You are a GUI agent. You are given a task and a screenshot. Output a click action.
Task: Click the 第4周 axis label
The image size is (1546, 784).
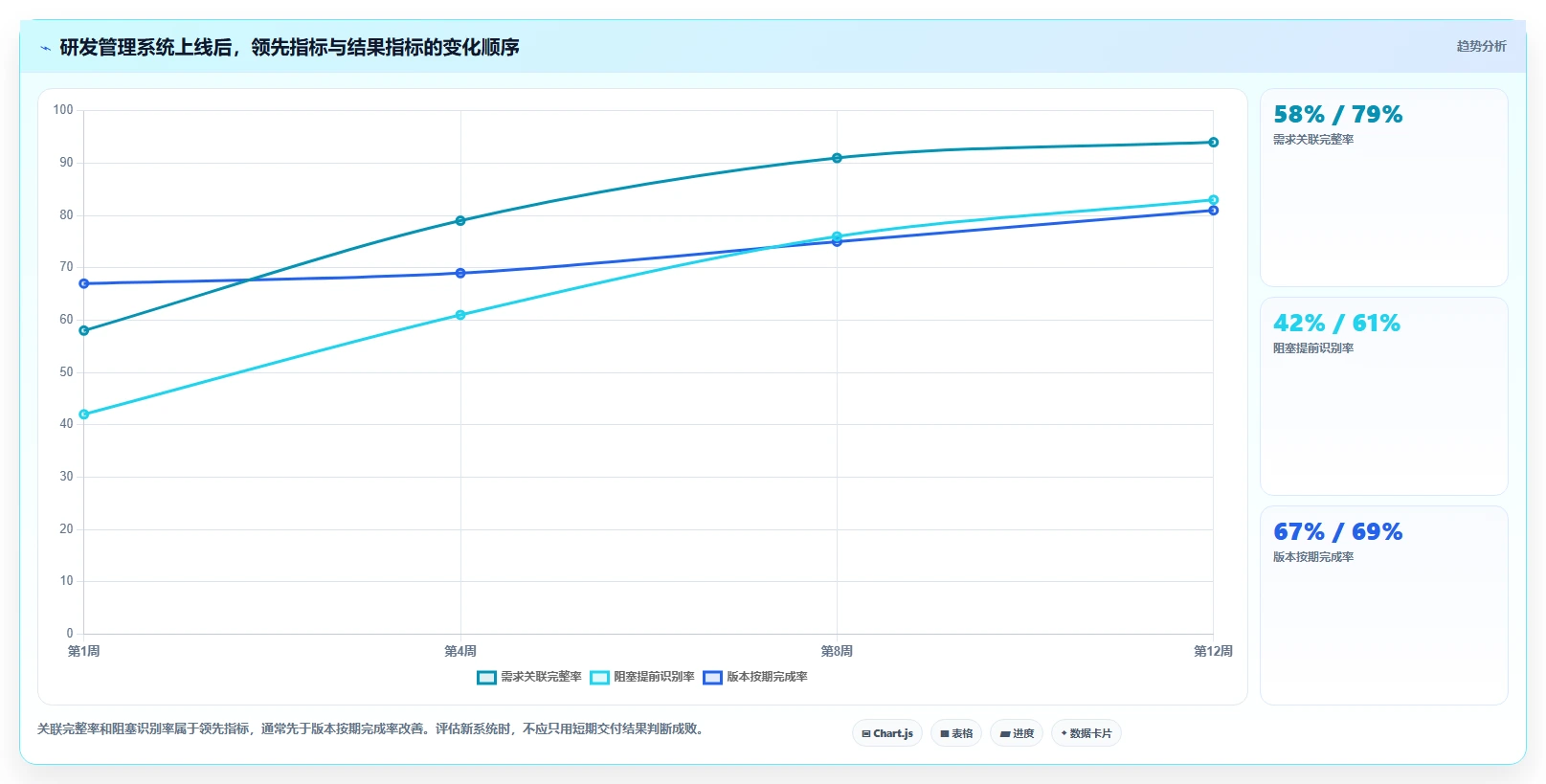(460, 651)
